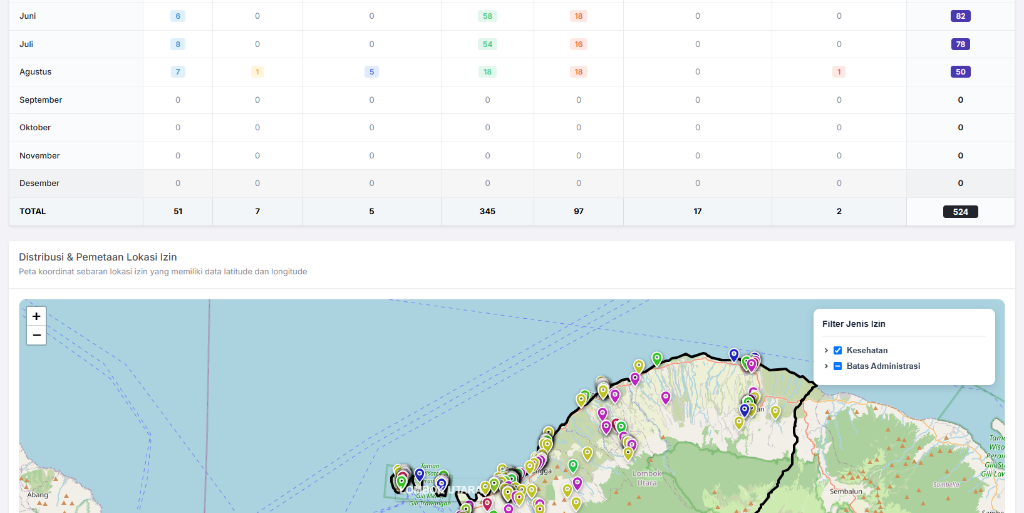Click the 17 value in TOTAL row
The width and height of the screenshot is (1024, 513).
pos(697,211)
